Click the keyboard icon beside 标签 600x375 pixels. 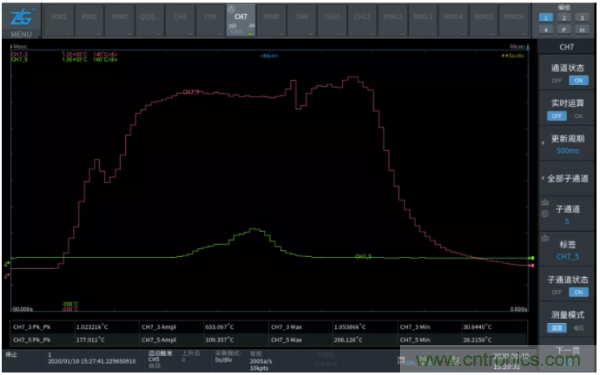(545, 238)
